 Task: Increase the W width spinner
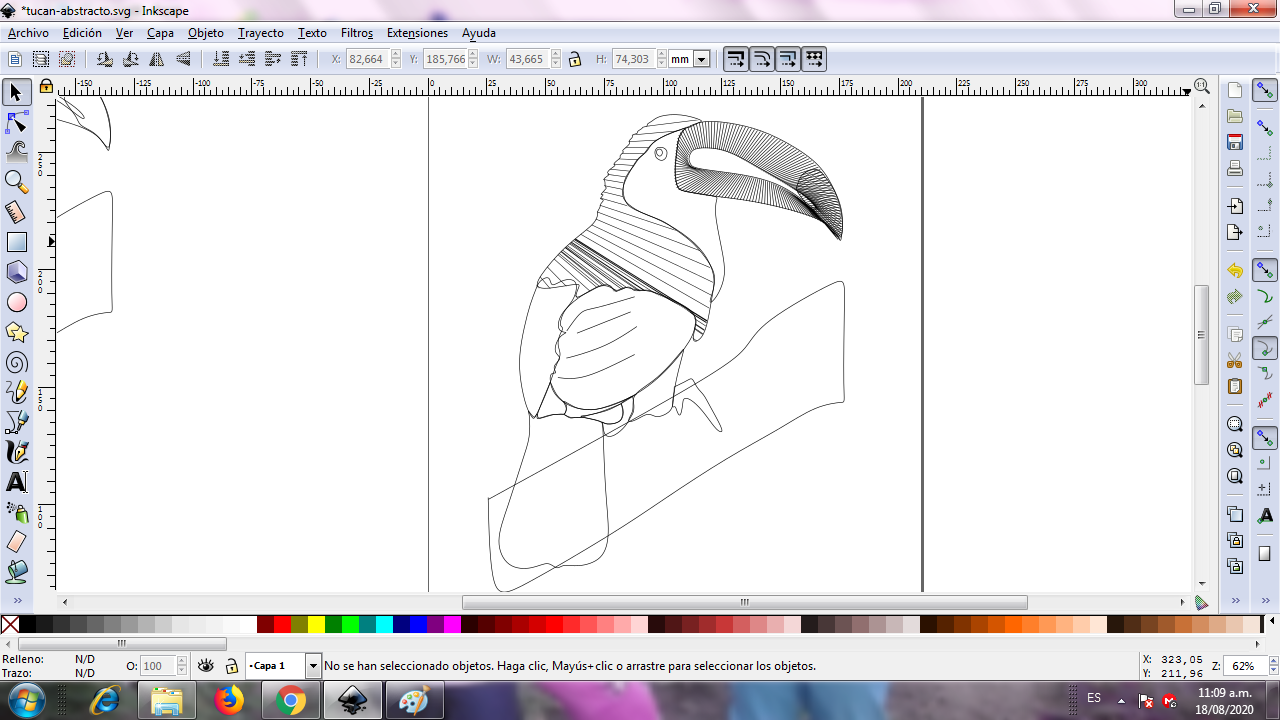coord(555,55)
